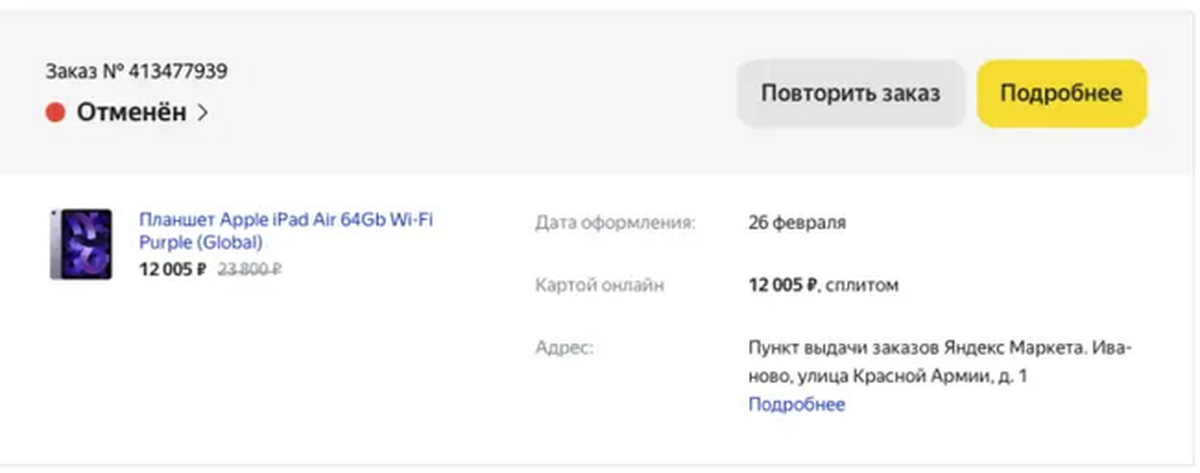
Task: Expand the chevron next to Отменён
Action: click(x=202, y=113)
